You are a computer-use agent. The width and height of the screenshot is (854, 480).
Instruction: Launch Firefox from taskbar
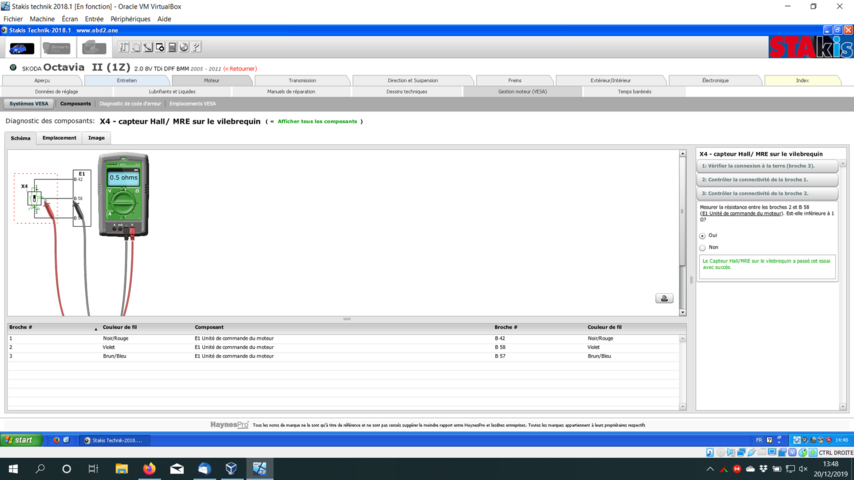pos(149,469)
